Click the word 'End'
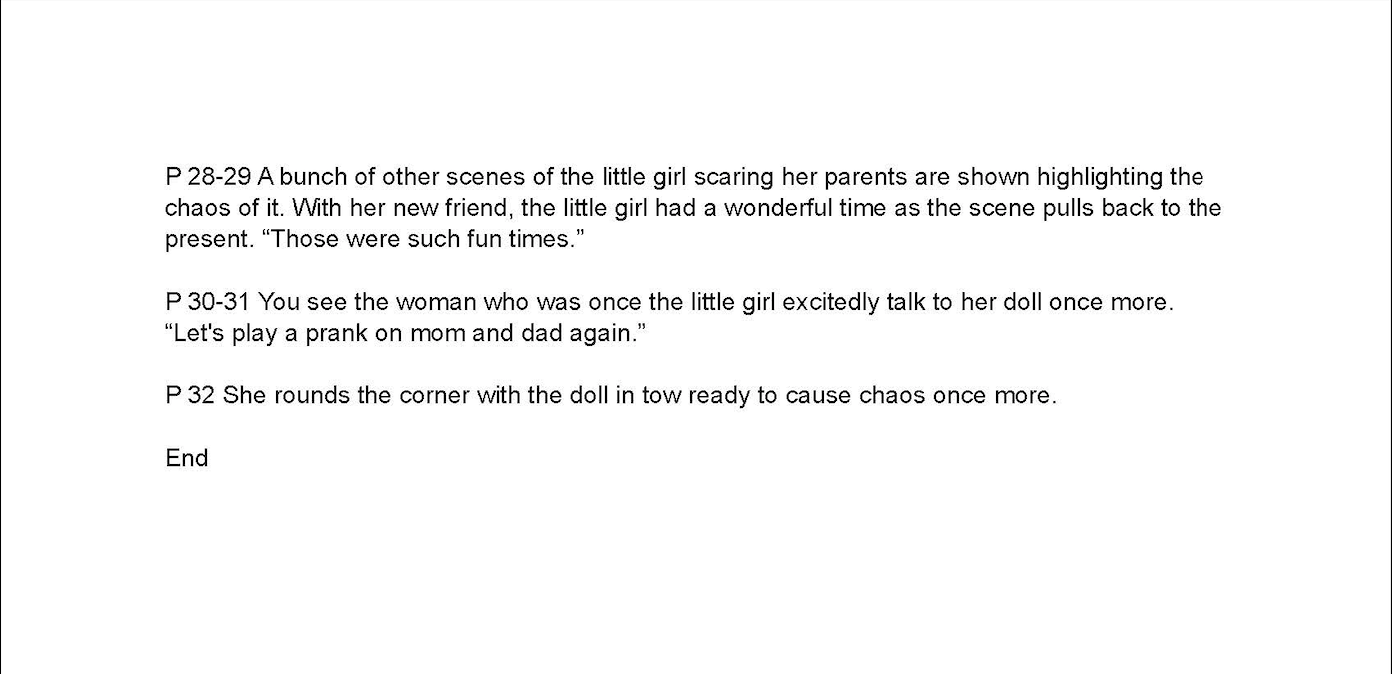The height and width of the screenshot is (674, 1392). (187, 458)
